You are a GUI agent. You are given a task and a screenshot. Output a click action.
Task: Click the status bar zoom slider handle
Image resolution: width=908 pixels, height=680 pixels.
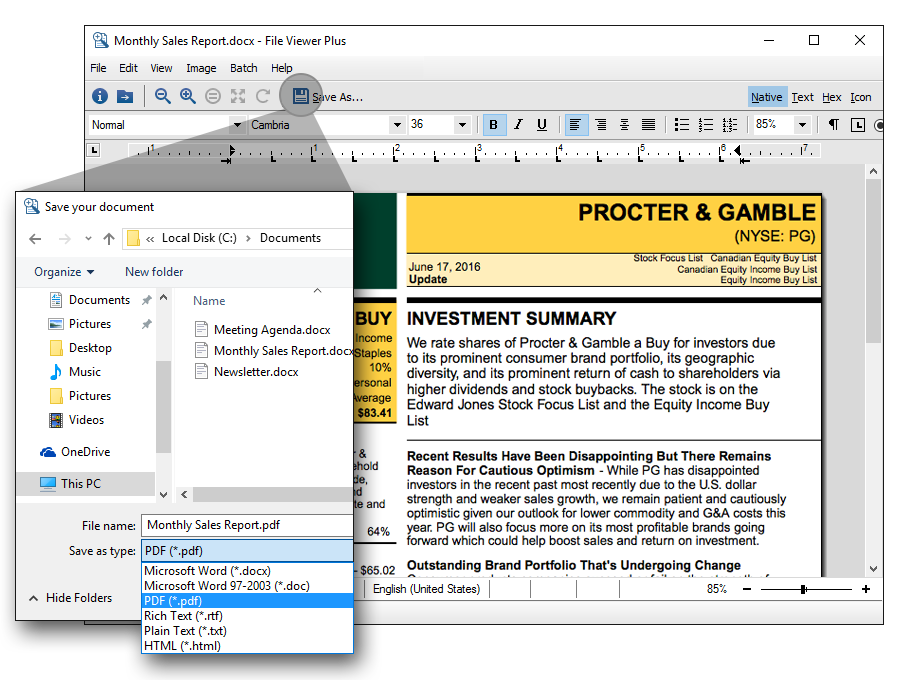click(803, 589)
